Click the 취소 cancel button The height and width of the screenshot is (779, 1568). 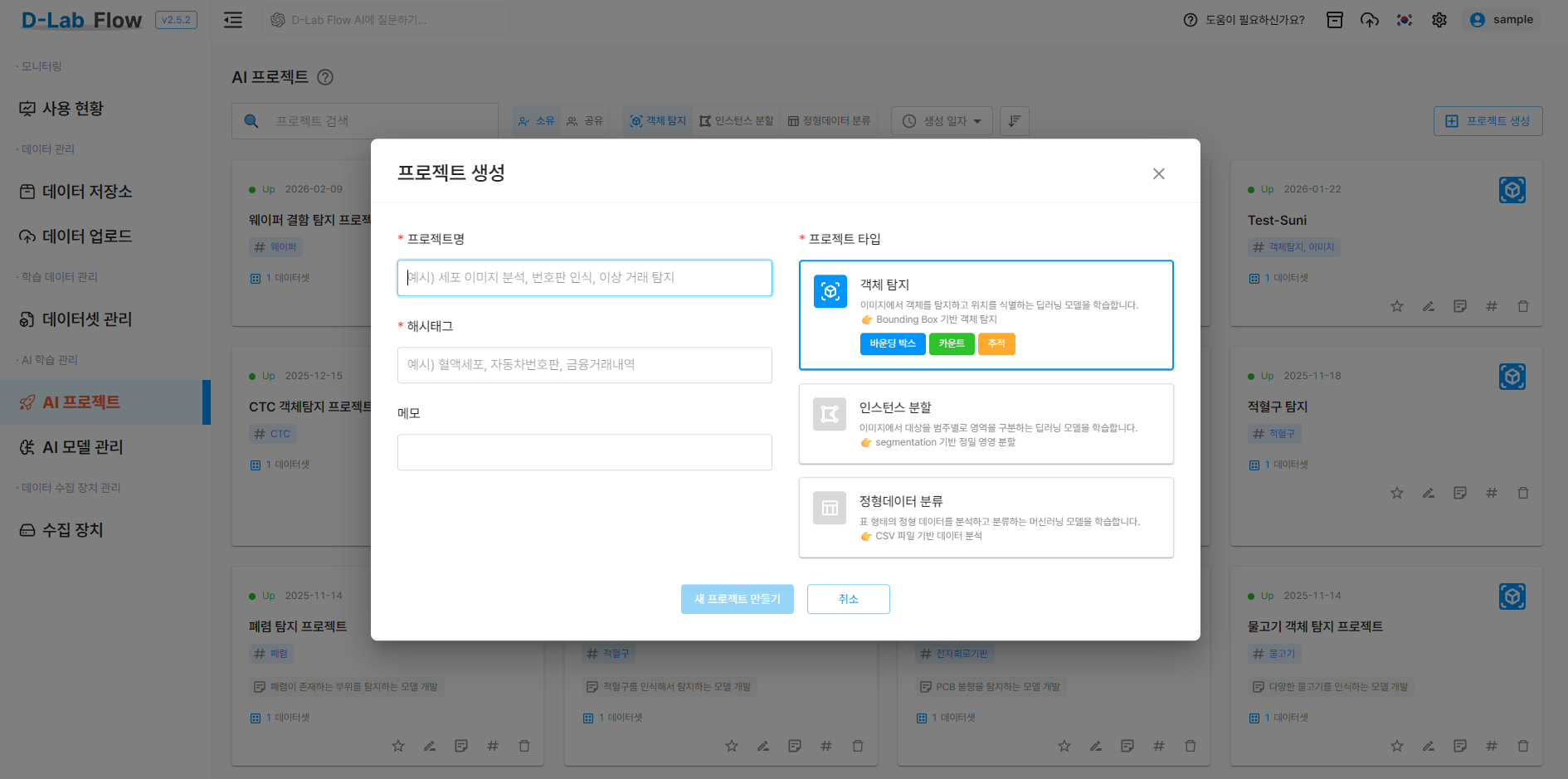(849, 599)
